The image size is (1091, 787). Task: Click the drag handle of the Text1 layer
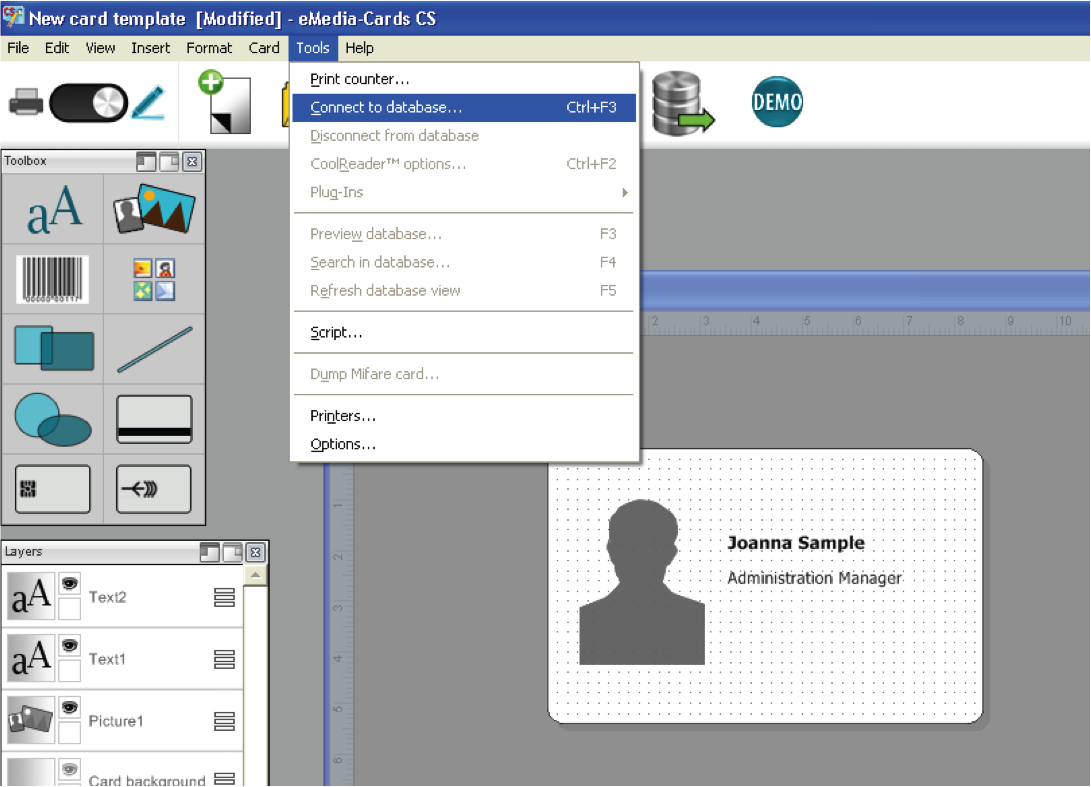[224, 659]
